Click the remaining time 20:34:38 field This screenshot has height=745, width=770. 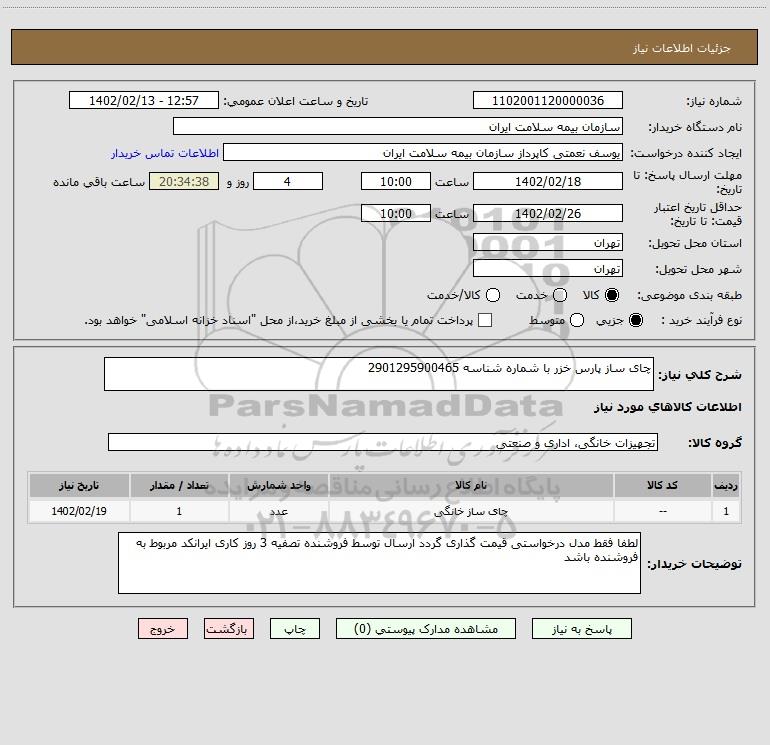coord(184,181)
